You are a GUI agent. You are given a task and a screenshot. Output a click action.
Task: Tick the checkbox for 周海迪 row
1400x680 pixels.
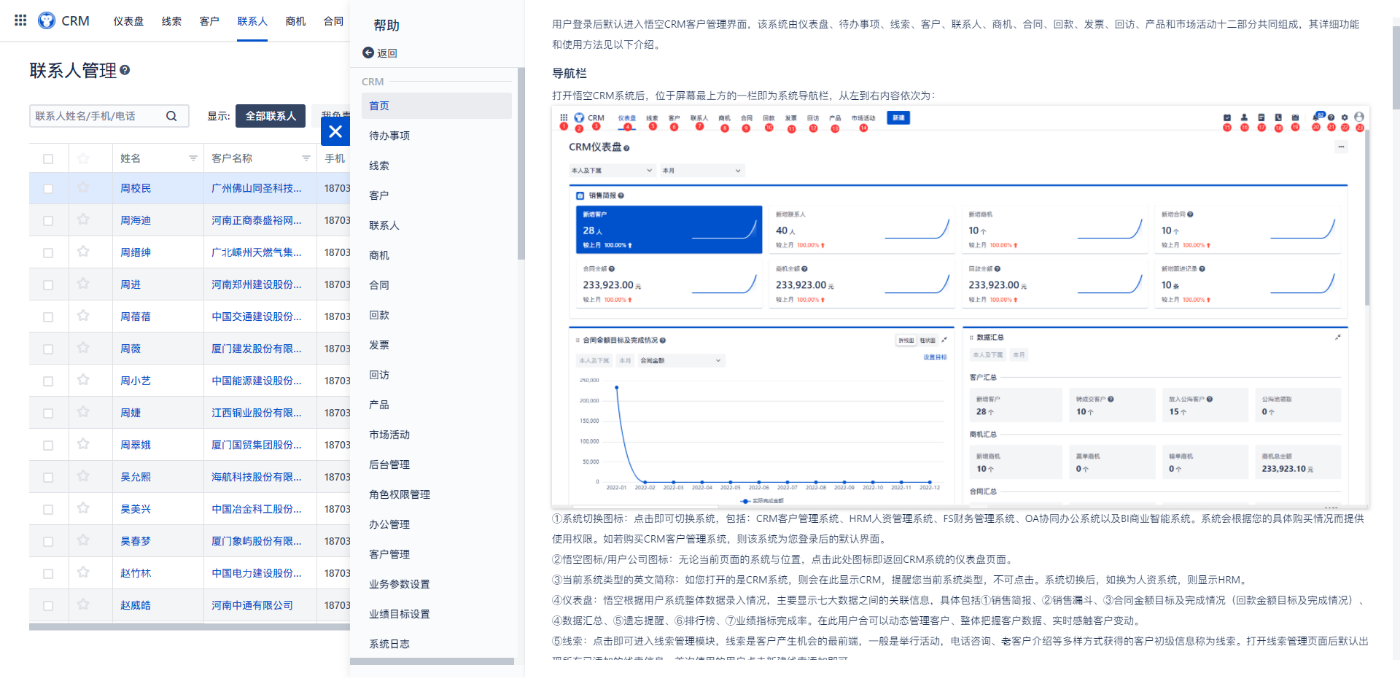[x=48, y=220]
